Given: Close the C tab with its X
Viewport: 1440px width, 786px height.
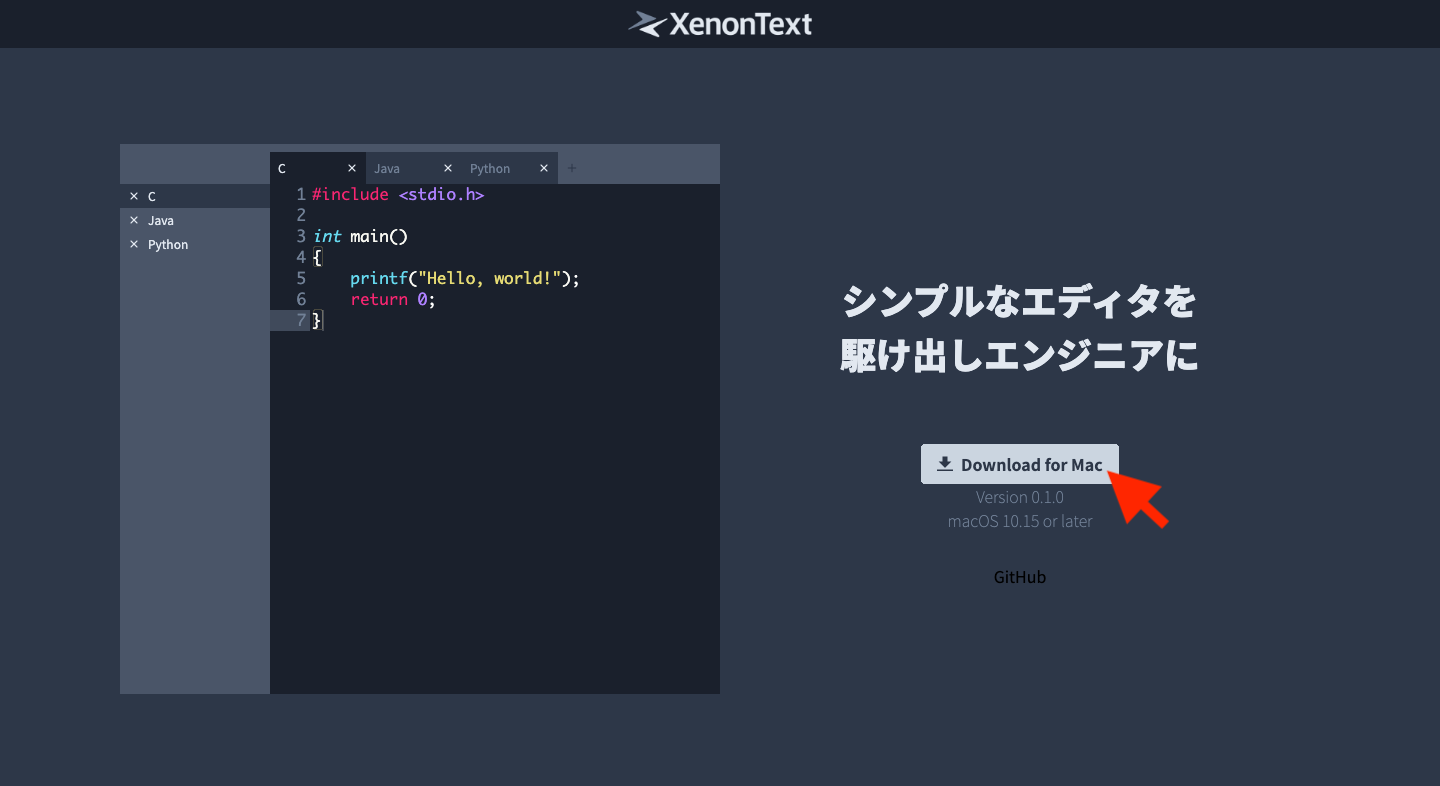Looking at the screenshot, I should coord(352,168).
